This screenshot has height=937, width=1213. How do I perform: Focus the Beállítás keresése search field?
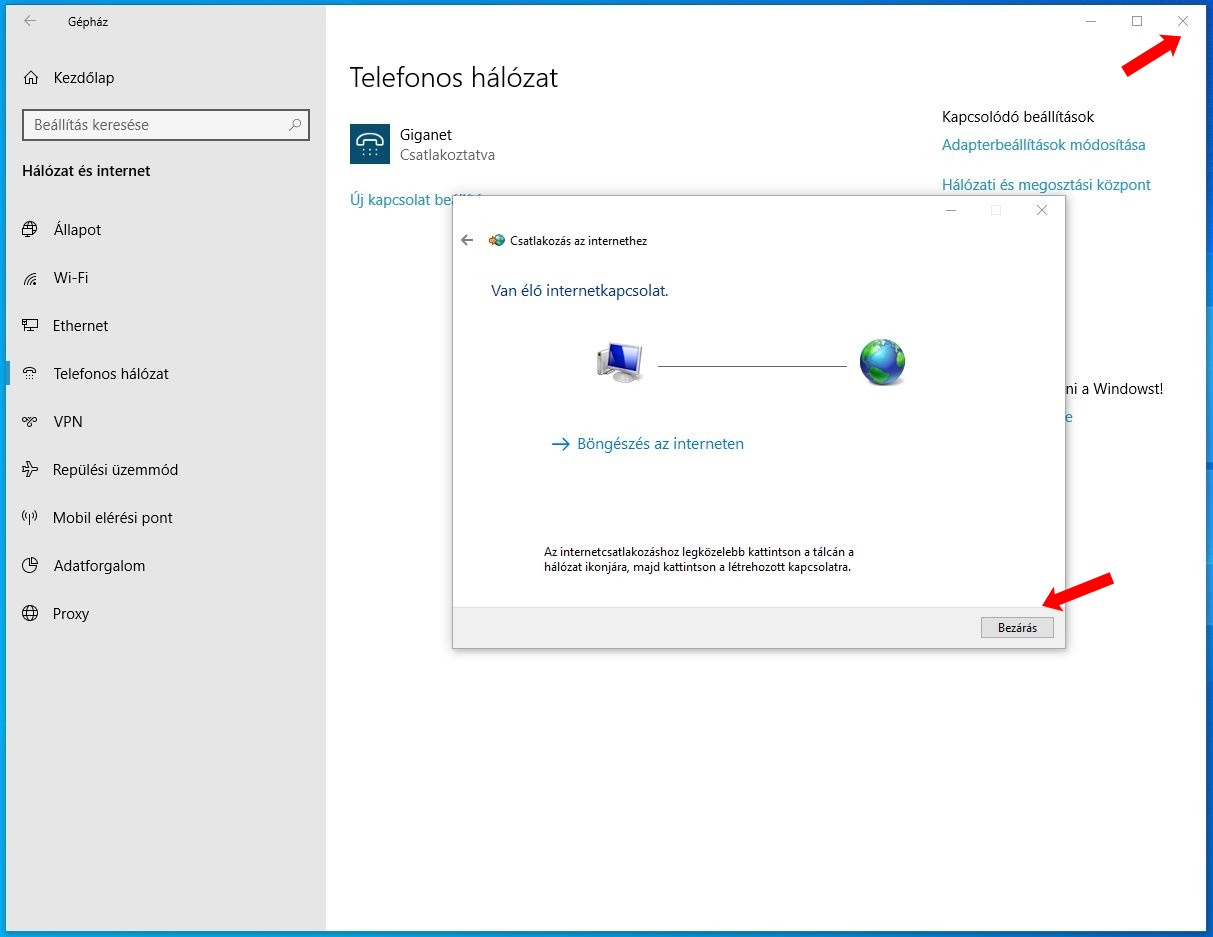pos(155,125)
